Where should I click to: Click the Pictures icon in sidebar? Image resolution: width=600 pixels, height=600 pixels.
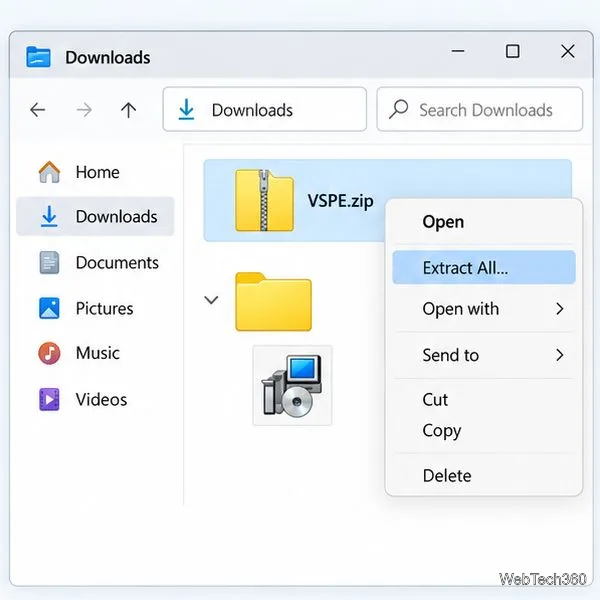tap(49, 308)
